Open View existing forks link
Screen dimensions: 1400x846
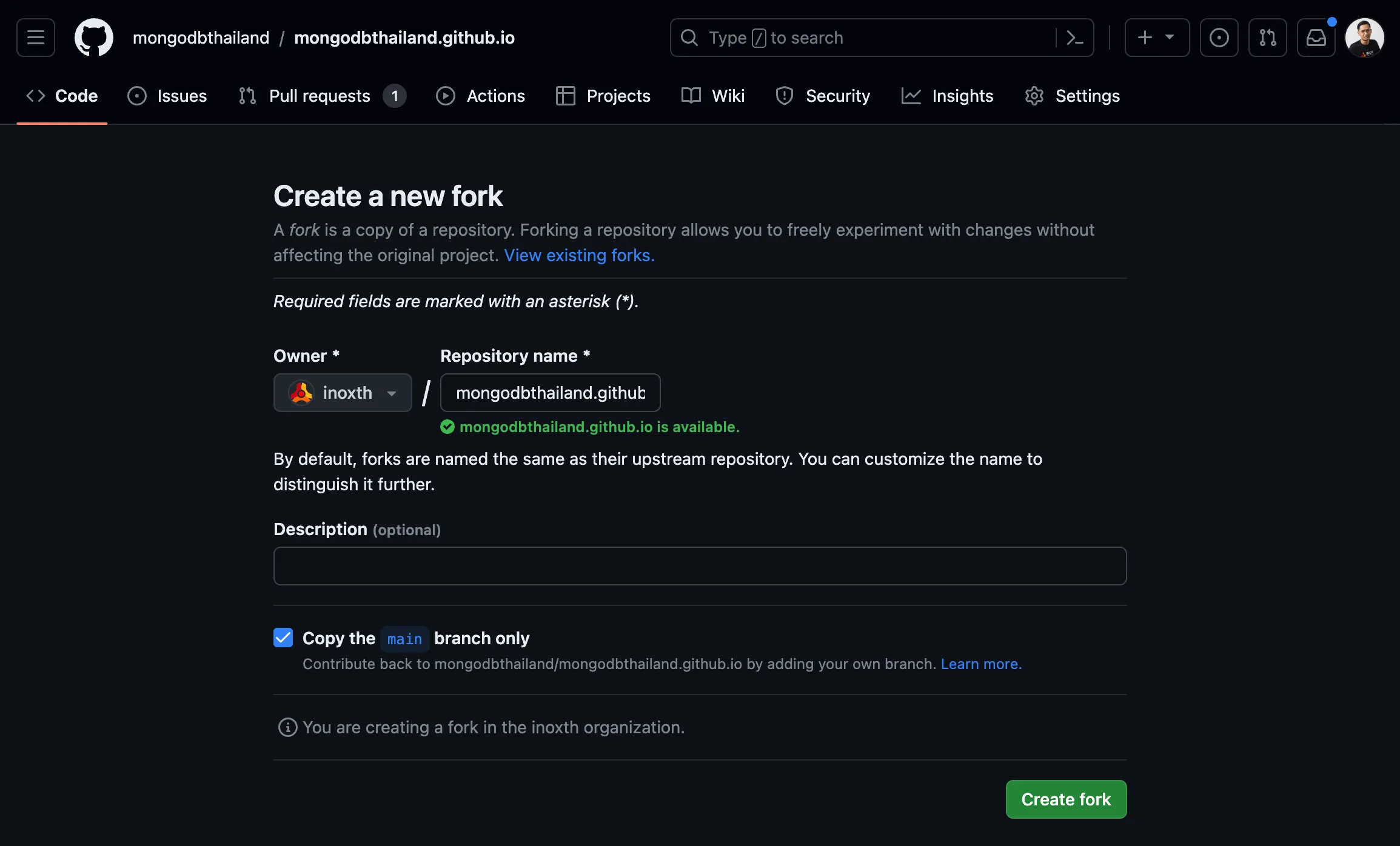(579, 255)
